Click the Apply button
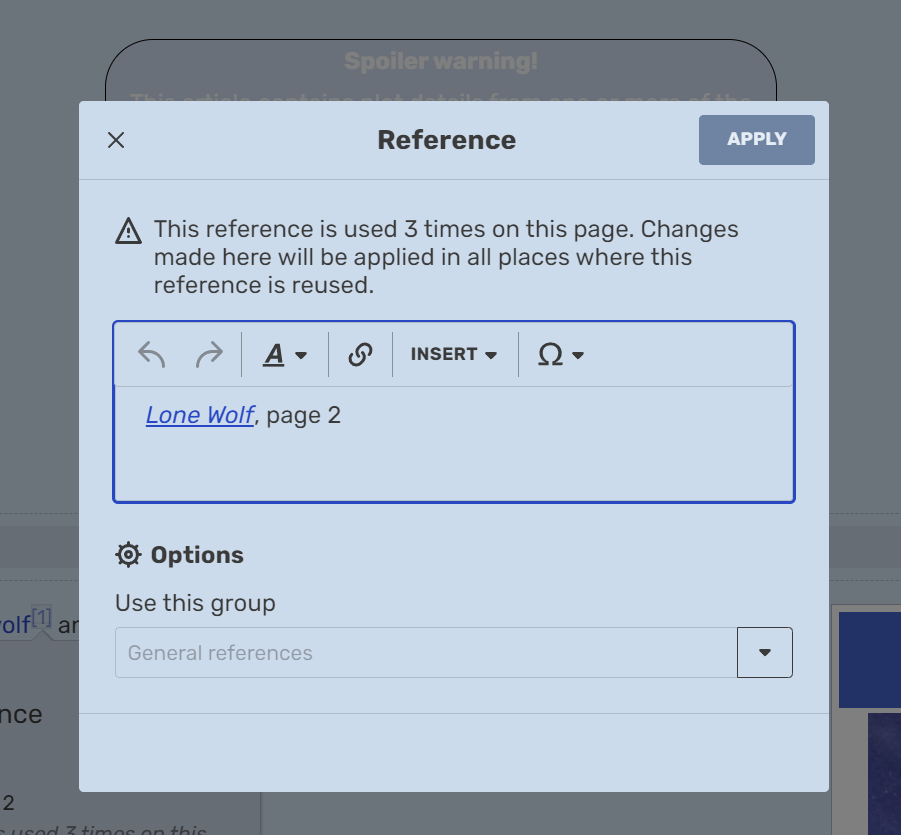Screen dimensions: 901x835 [x=756, y=139]
